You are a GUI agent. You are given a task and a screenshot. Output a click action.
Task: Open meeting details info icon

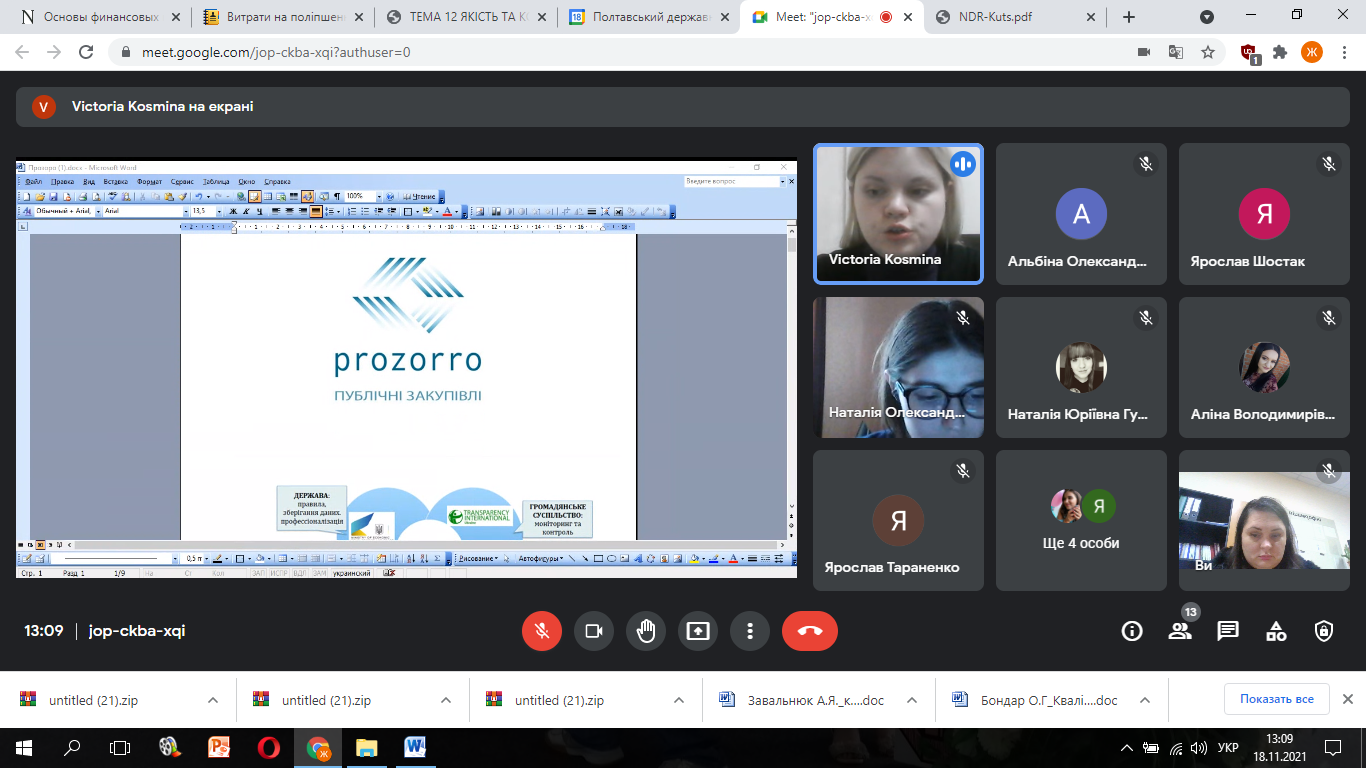click(1132, 631)
